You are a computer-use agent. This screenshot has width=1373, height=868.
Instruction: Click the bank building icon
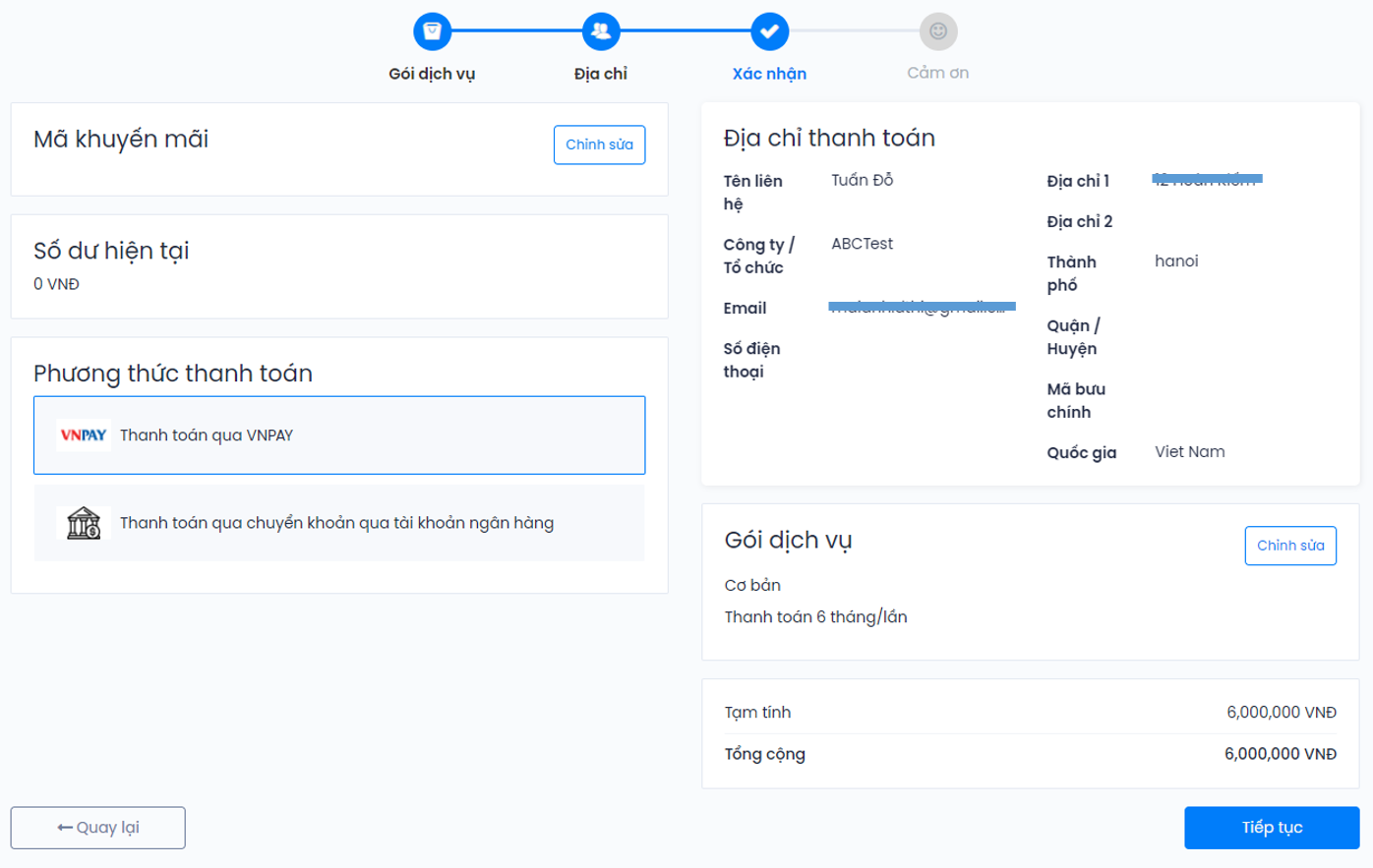point(84,523)
